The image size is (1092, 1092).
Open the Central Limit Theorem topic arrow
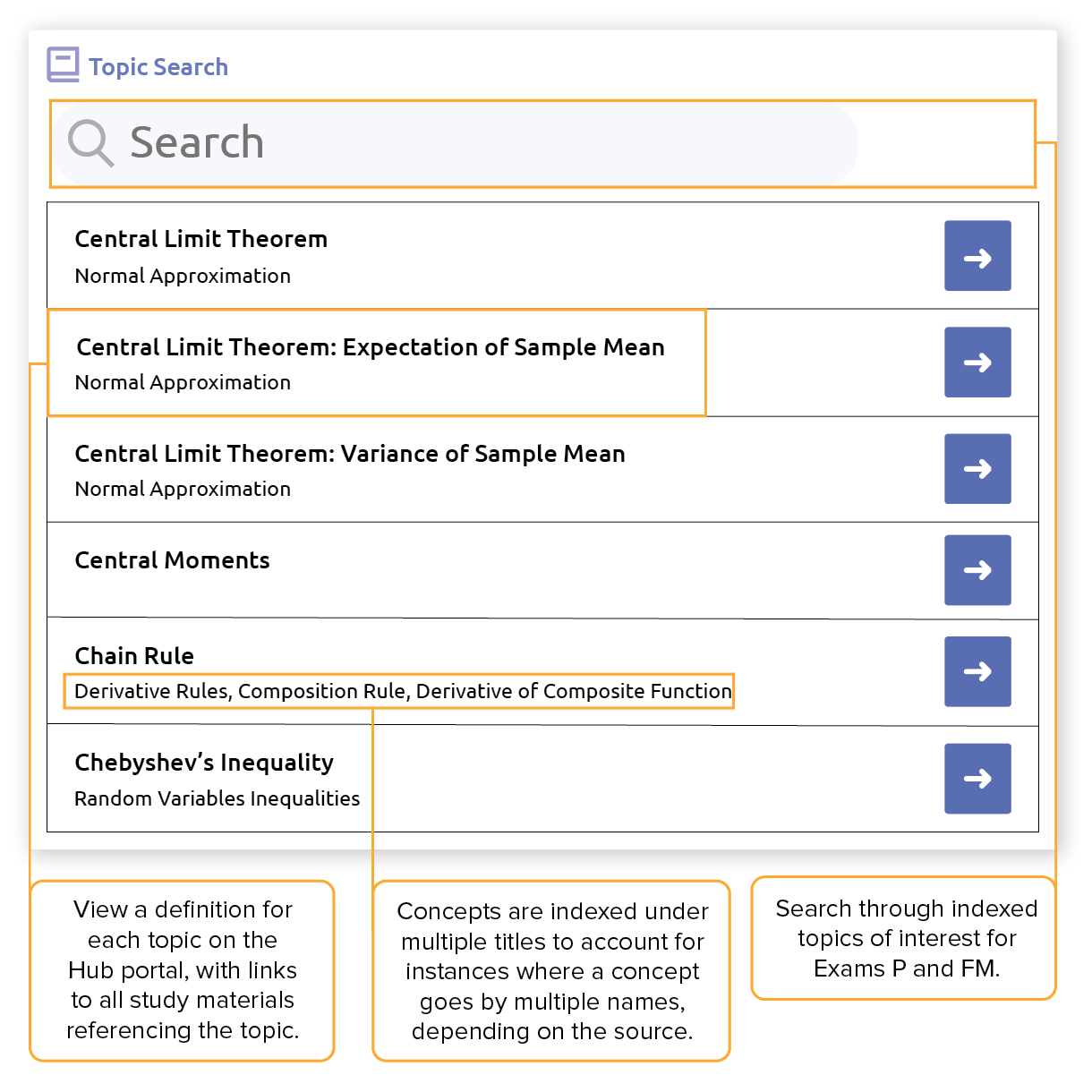click(x=977, y=257)
